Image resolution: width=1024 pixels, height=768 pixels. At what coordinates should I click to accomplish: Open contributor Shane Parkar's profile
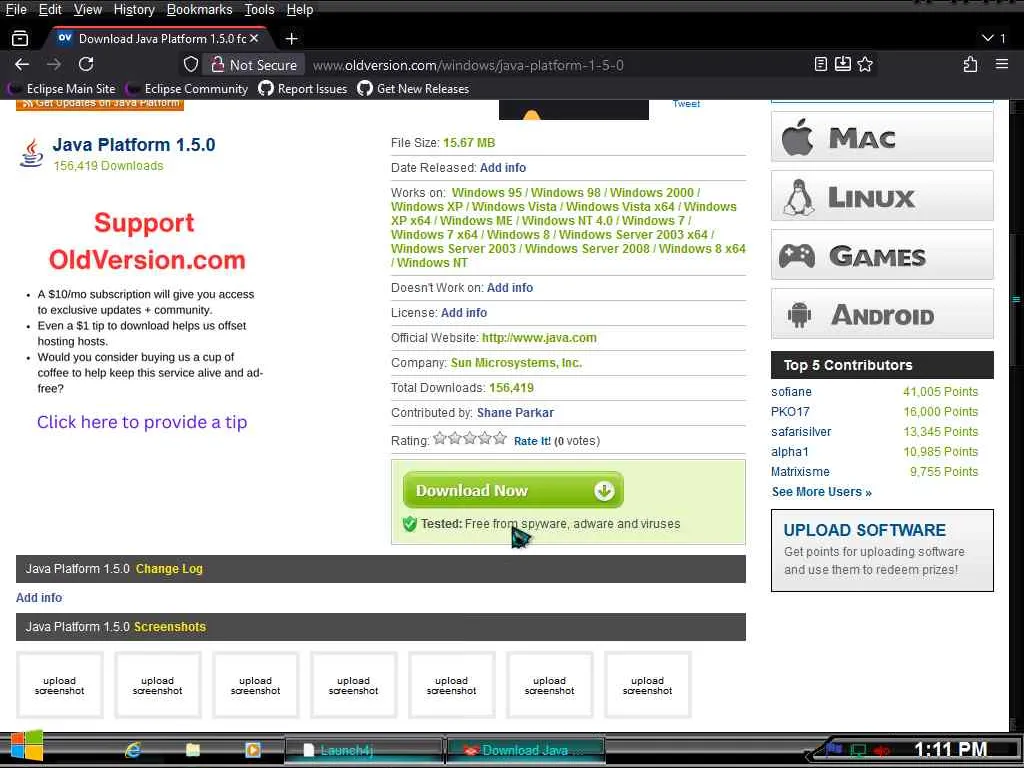(515, 413)
